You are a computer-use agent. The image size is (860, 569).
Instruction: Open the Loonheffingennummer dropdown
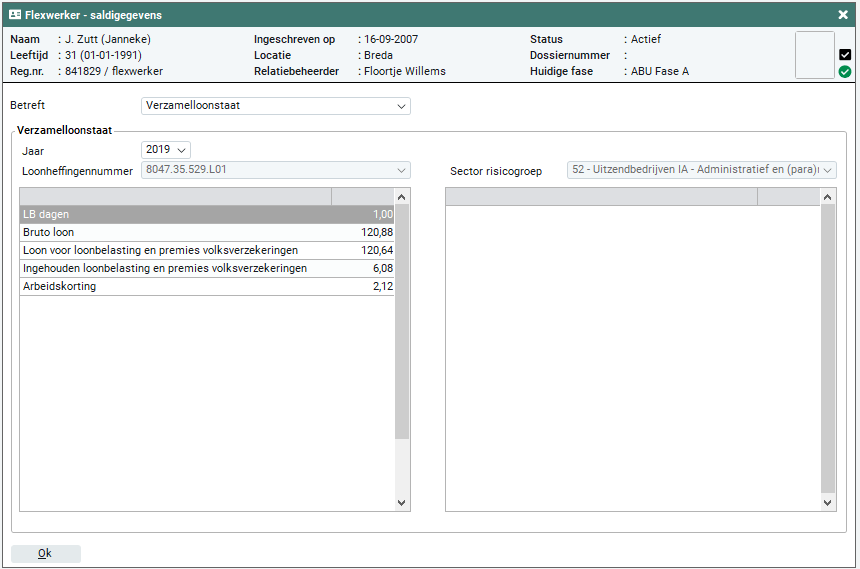[x=276, y=170]
